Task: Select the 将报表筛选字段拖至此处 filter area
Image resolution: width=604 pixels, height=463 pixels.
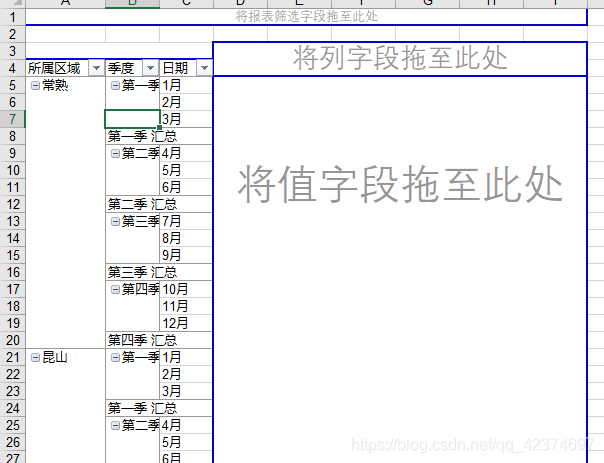Action: (x=306, y=17)
